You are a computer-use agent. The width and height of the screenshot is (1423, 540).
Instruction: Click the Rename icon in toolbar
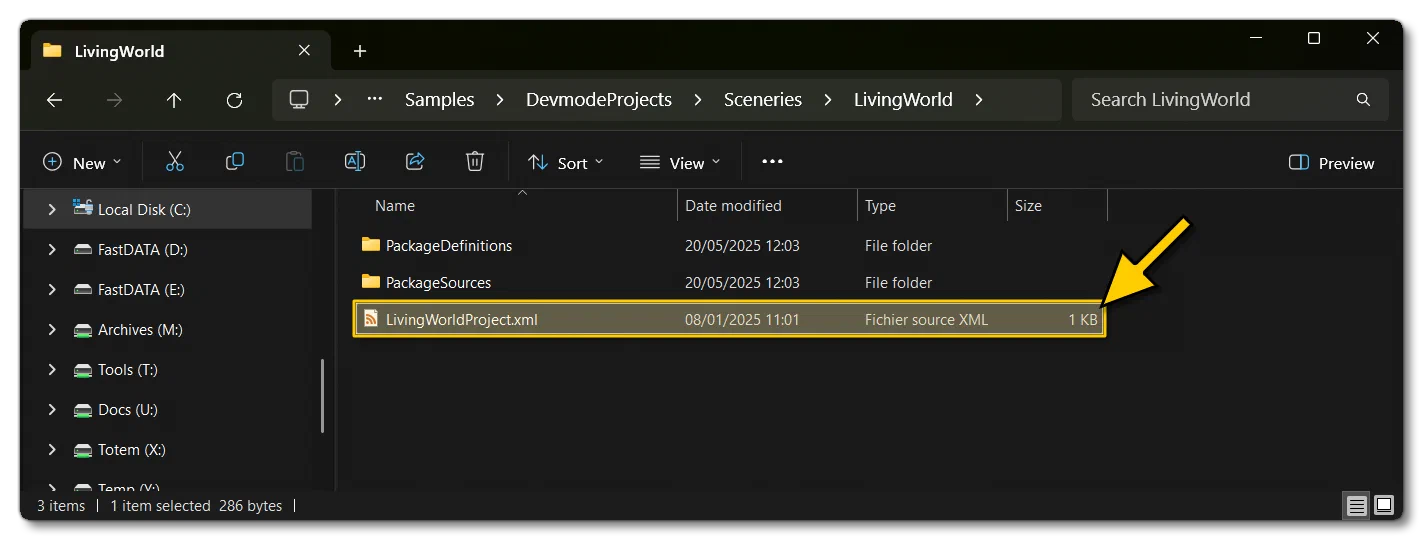click(355, 162)
